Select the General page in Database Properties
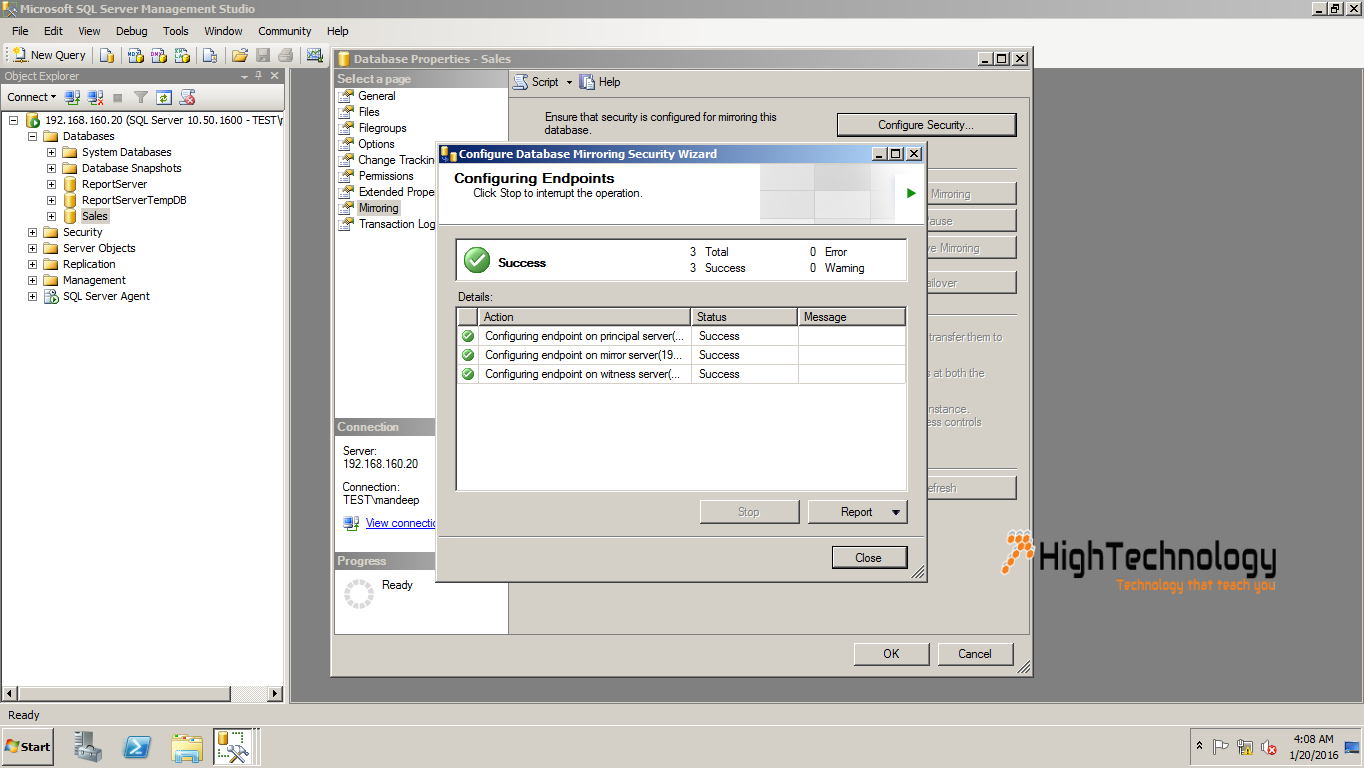Viewport: 1364px width, 768px height. [x=377, y=96]
